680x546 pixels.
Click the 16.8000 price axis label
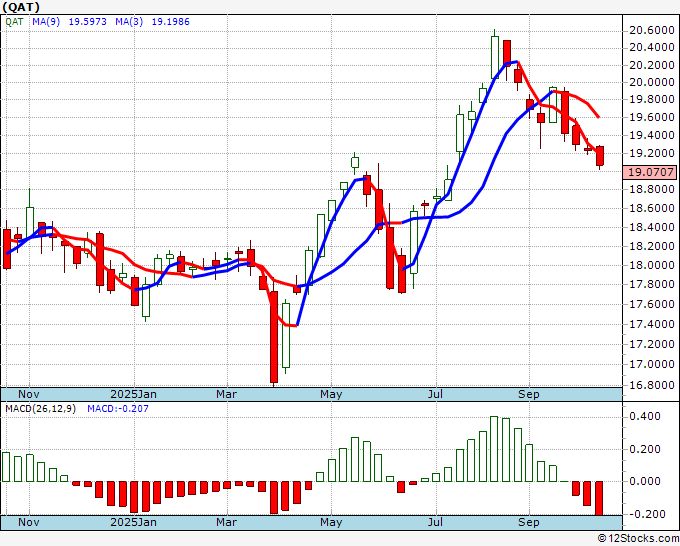(x=651, y=385)
